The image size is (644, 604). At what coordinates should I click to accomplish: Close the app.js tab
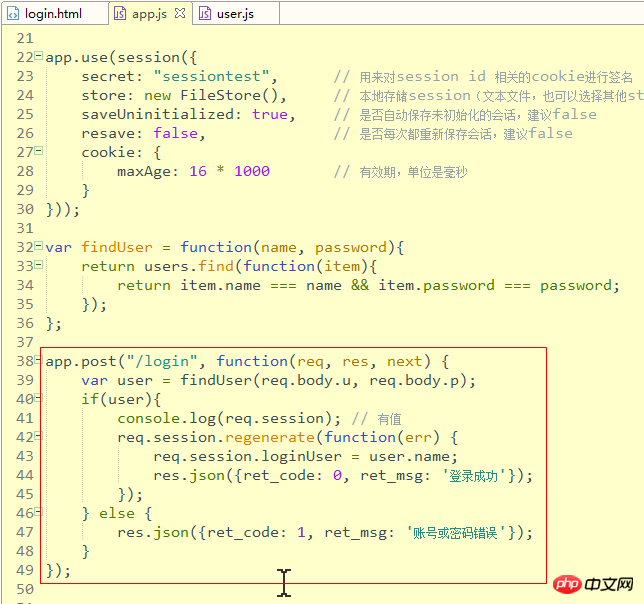click(x=180, y=14)
